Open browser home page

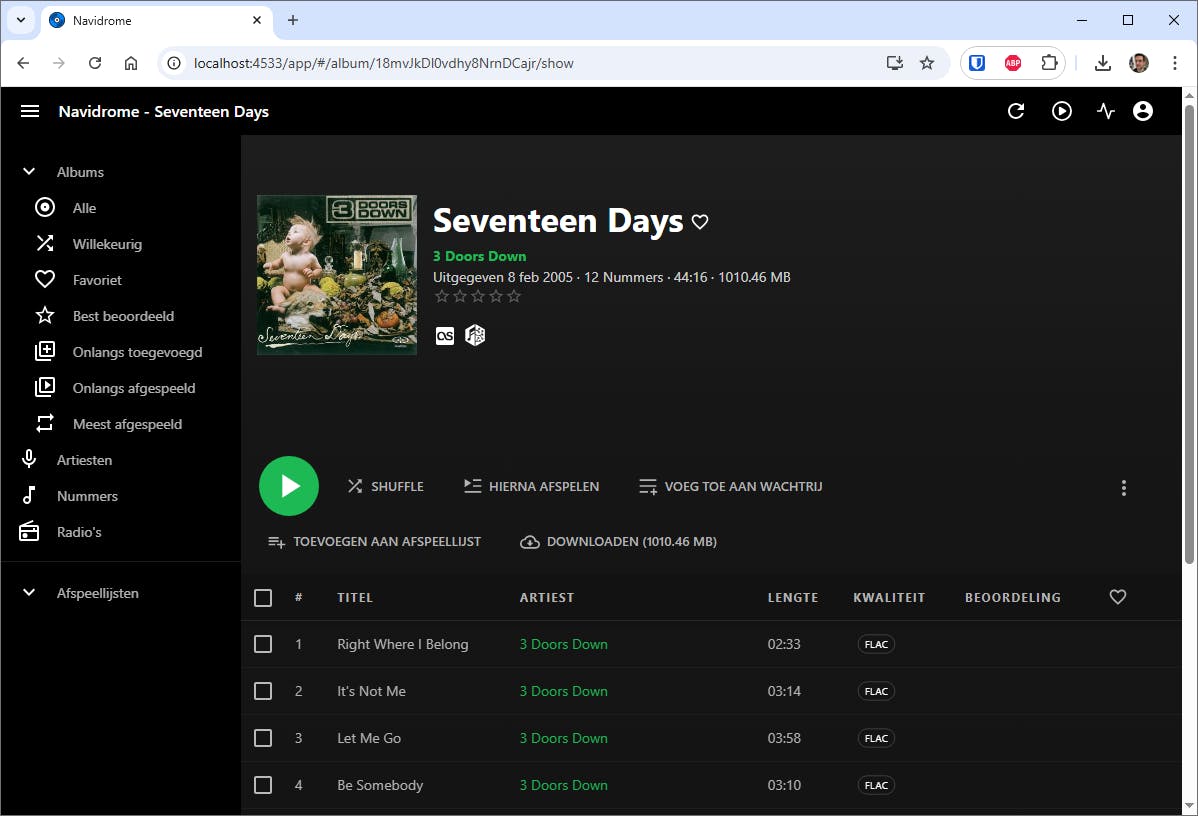click(x=131, y=63)
